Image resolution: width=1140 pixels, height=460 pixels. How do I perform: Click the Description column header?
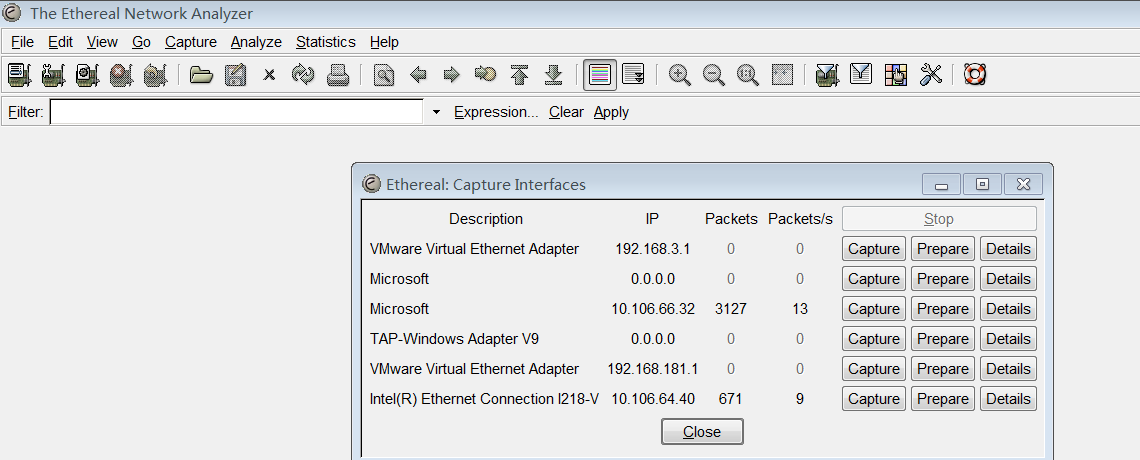pos(486,219)
